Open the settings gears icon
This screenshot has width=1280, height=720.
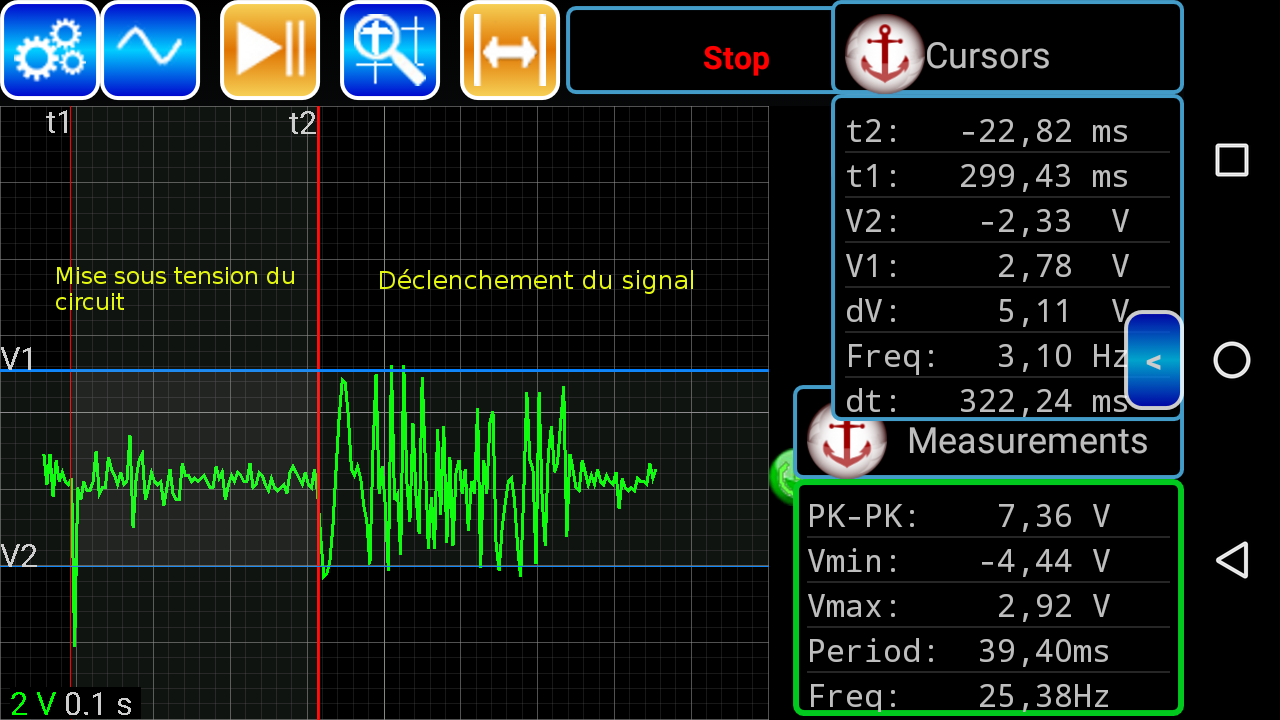50,50
